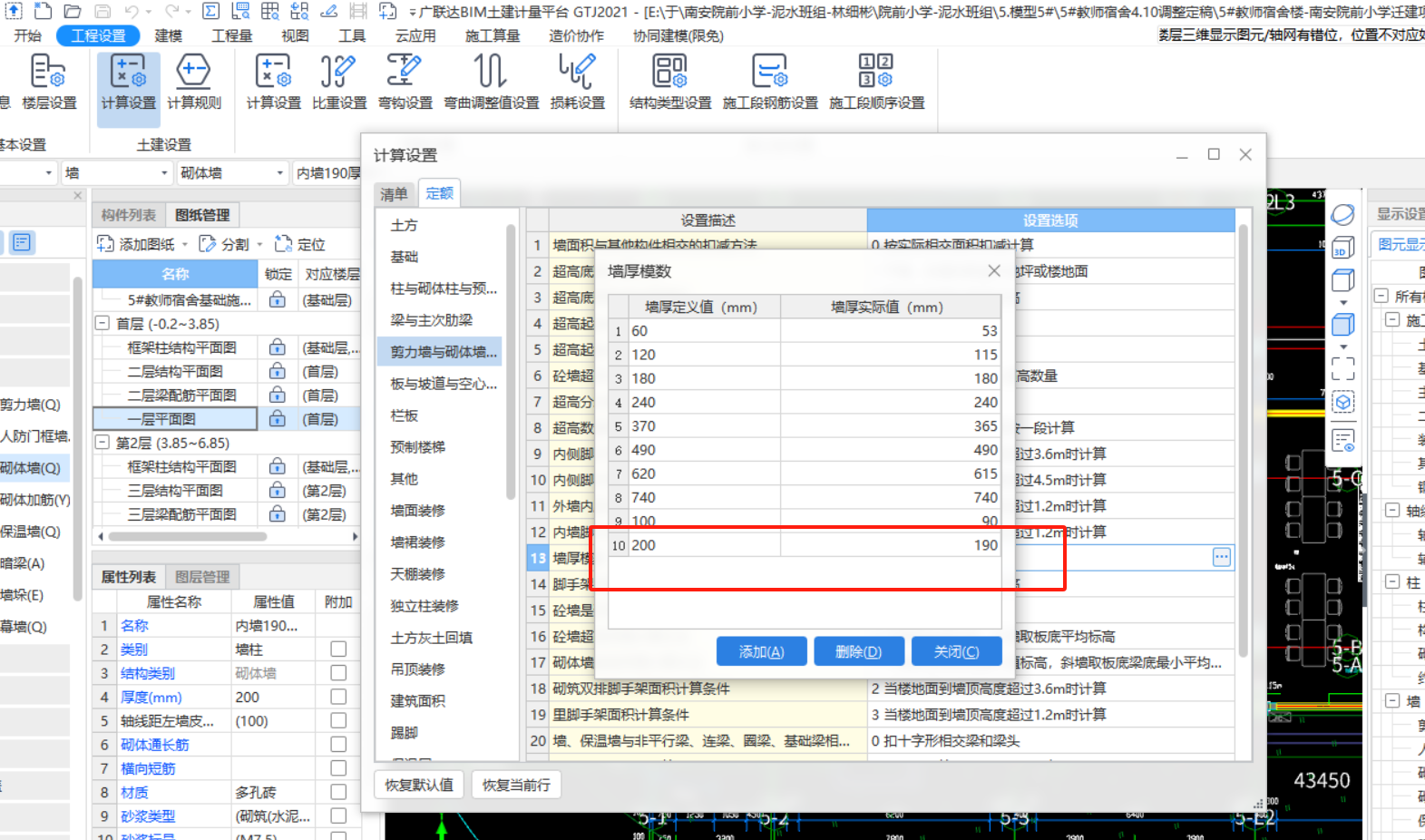Click the drawing list horizontal scrollbar
This screenshot has height=840, width=1425.
pos(188,536)
